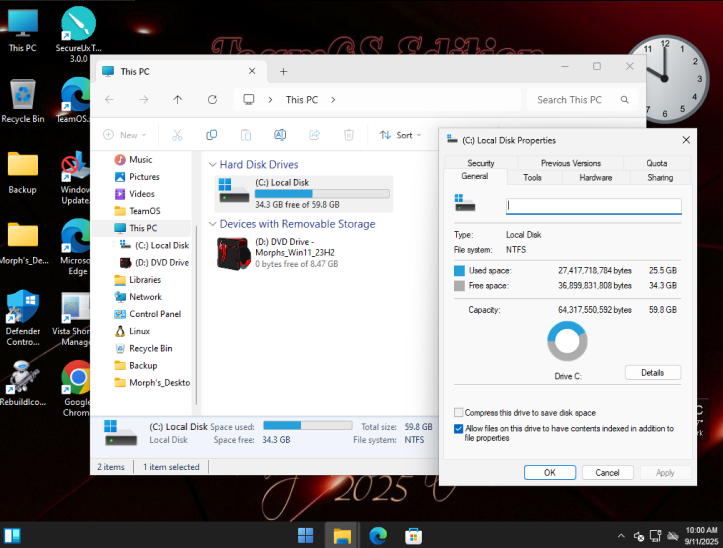Image resolution: width=723 pixels, height=548 pixels.
Task: Open the widgets button on taskbar
Action: [12, 536]
